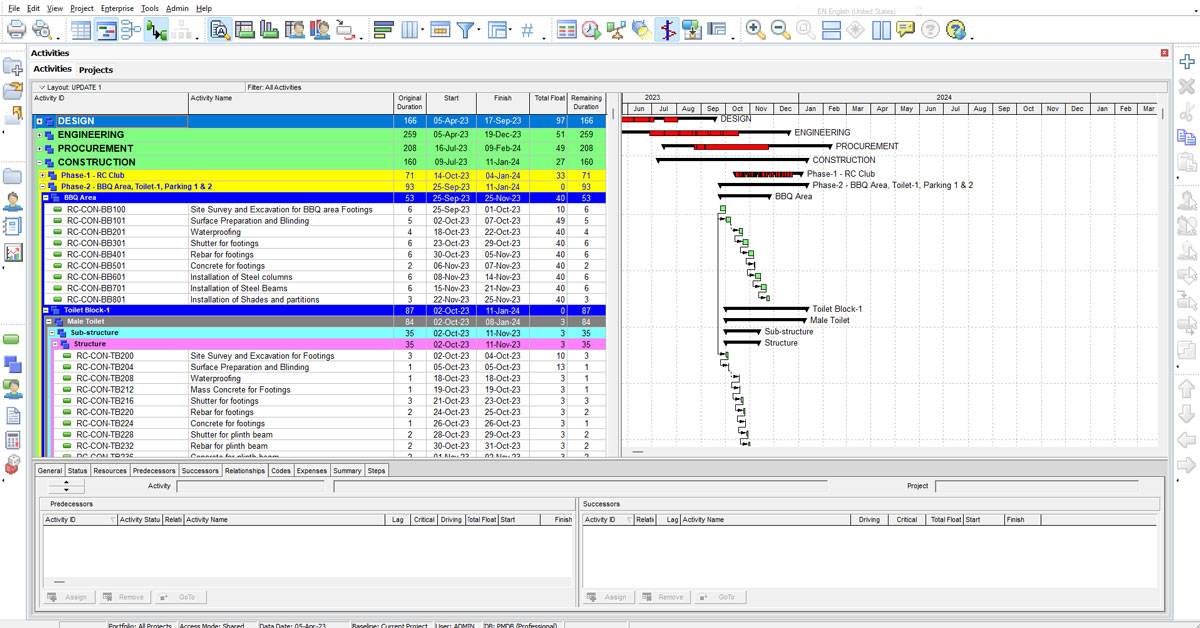The width and height of the screenshot is (1200, 628).
Task: Select the Expenses detail tab
Action: [x=312, y=470]
